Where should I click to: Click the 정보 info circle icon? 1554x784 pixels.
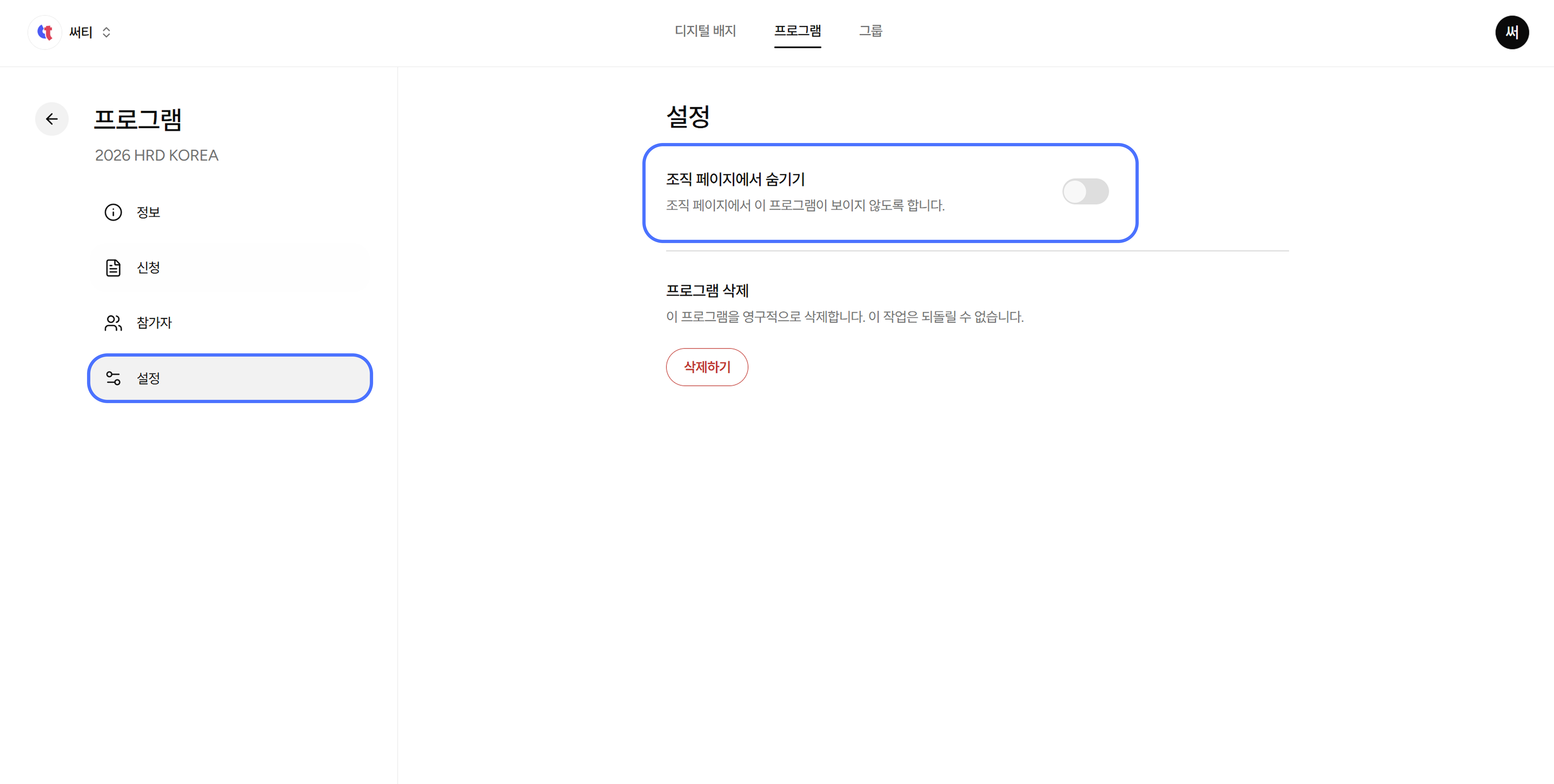(x=113, y=212)
